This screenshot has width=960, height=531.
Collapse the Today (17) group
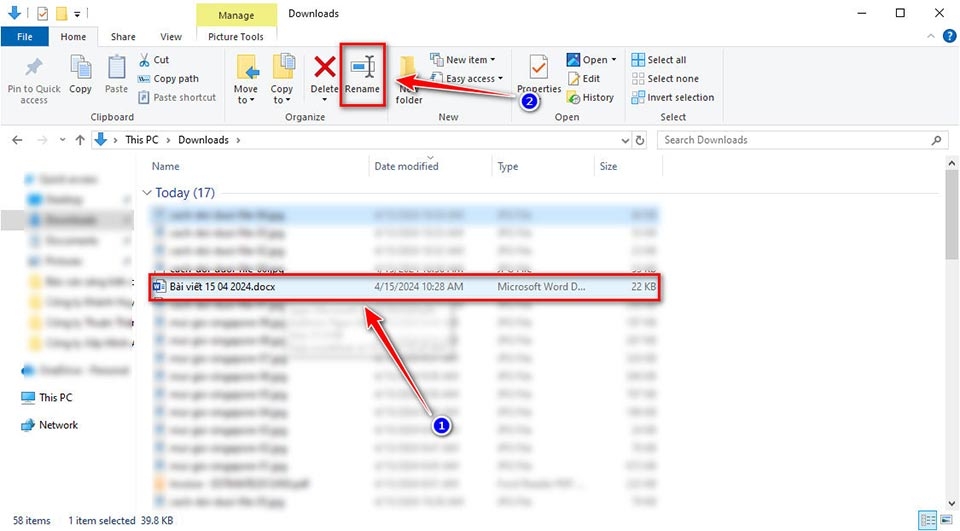point(147,193)
